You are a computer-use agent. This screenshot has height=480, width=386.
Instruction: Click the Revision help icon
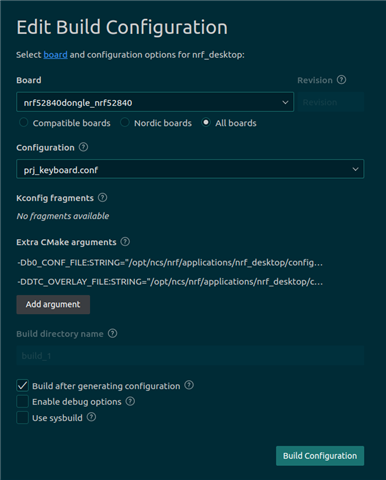341,80
